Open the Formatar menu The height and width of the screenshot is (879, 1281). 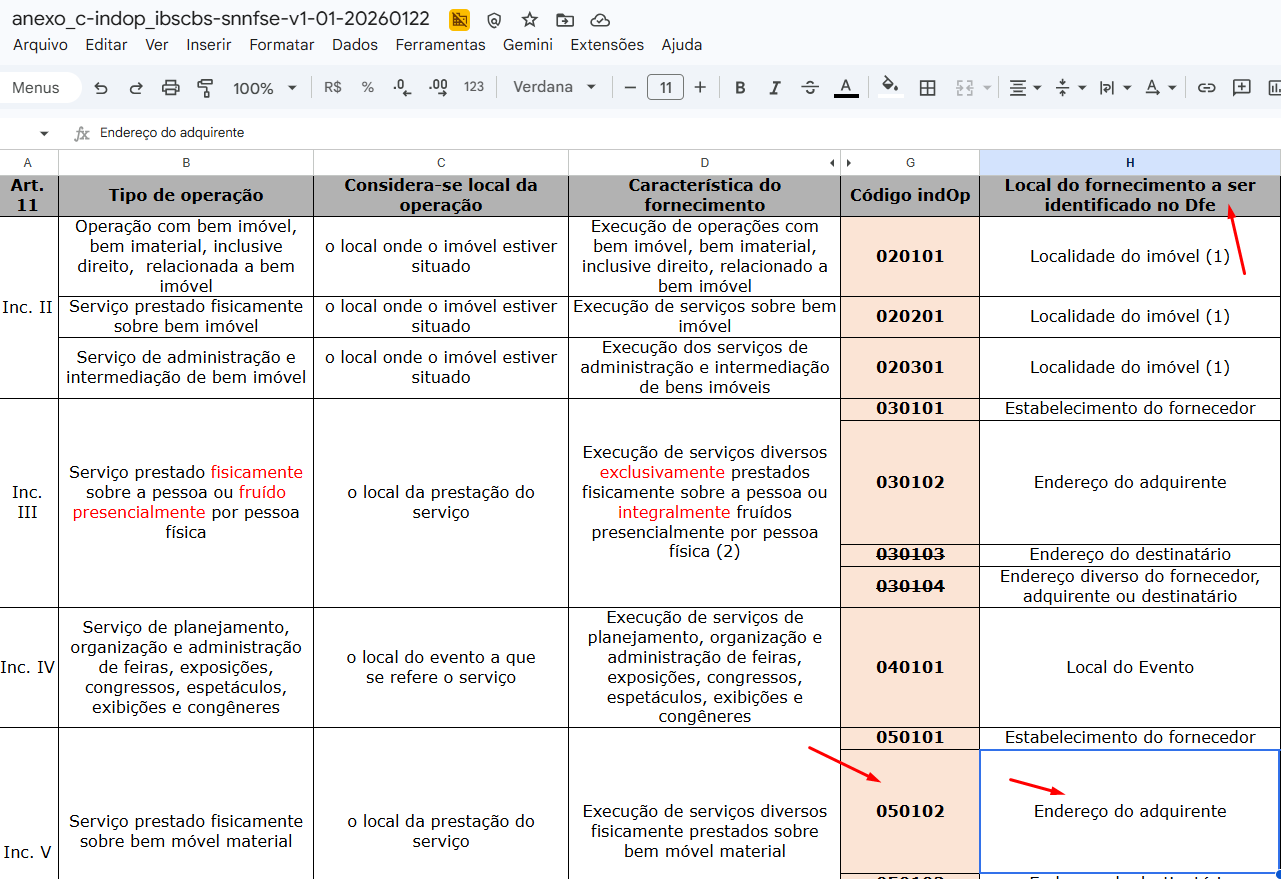282,45
